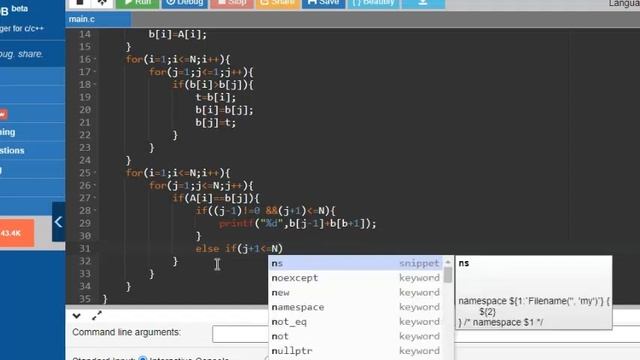Select the 'namespace' keyword suggestion
The width and height of the screenshot is (640, 360).
pyautogui.click(x=356, y=307)
